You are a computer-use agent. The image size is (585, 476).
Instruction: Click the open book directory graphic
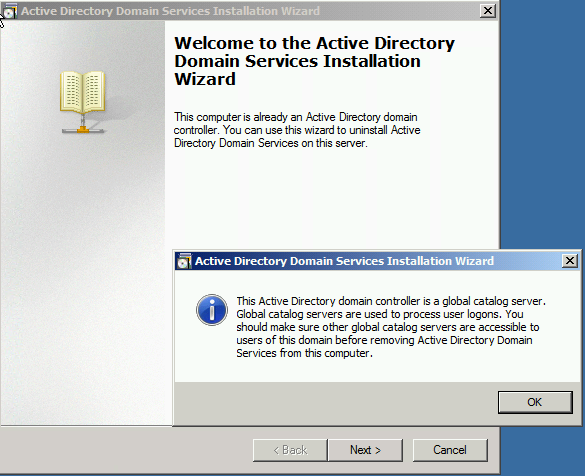82,101
